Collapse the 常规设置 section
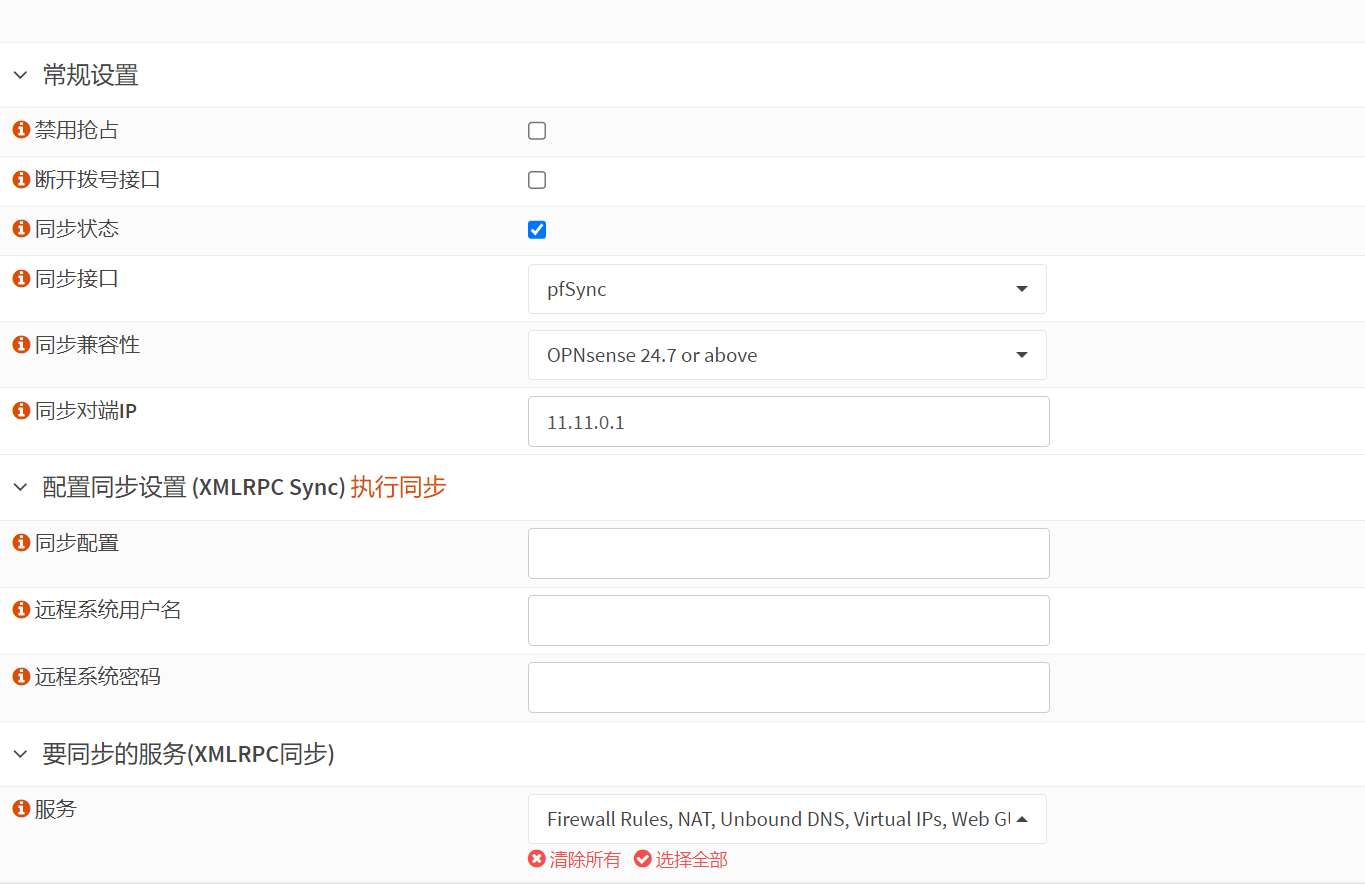The height and width of the screenshot is (884, 1365). pos(21,75)
